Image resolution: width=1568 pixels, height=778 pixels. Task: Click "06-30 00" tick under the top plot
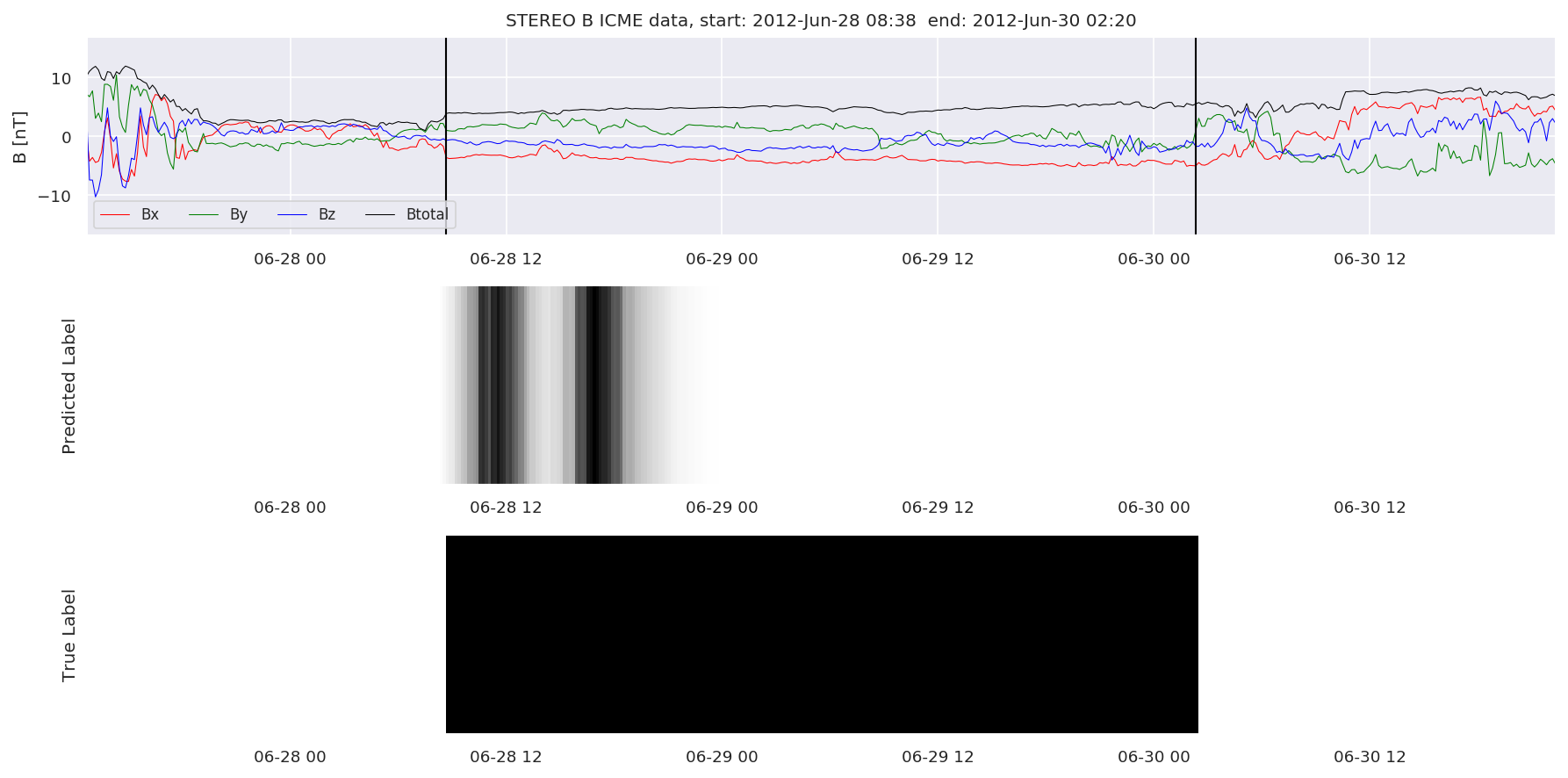(1154, 259)
